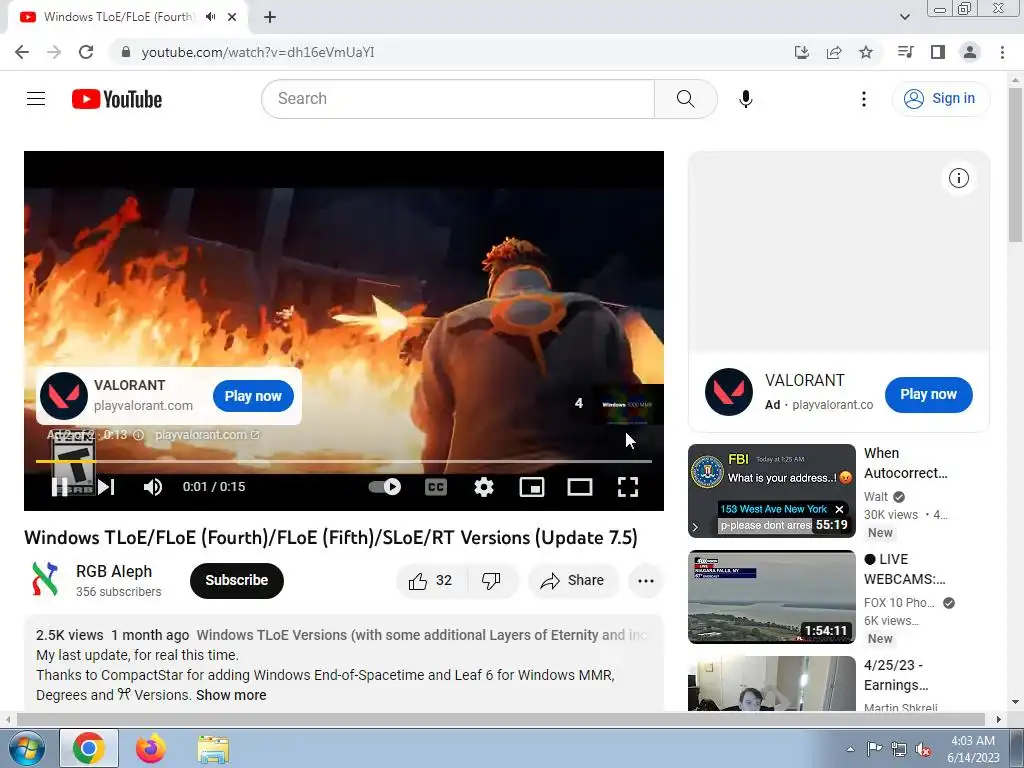1024x768 pixels.
Task: Open Windows Explorer from the taskbar
Action: (x=213, y=748)
